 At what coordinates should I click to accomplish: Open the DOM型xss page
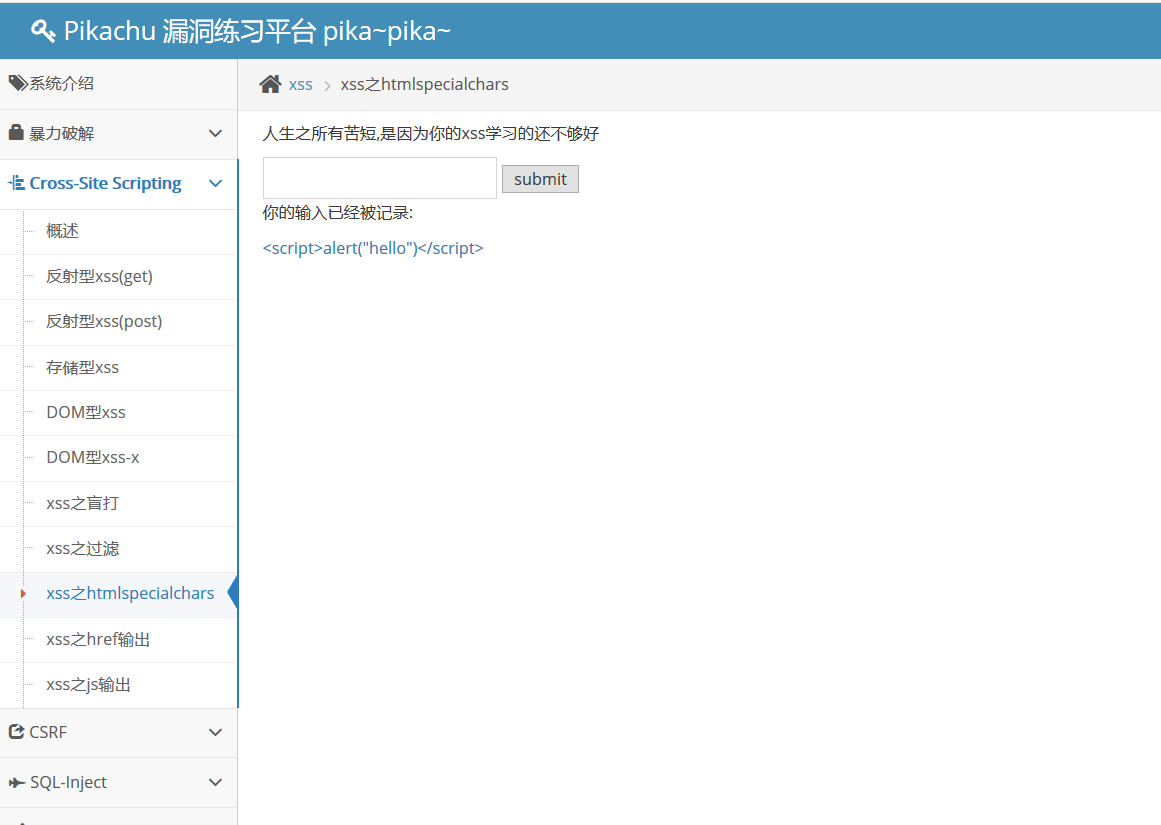click(86, 412)
